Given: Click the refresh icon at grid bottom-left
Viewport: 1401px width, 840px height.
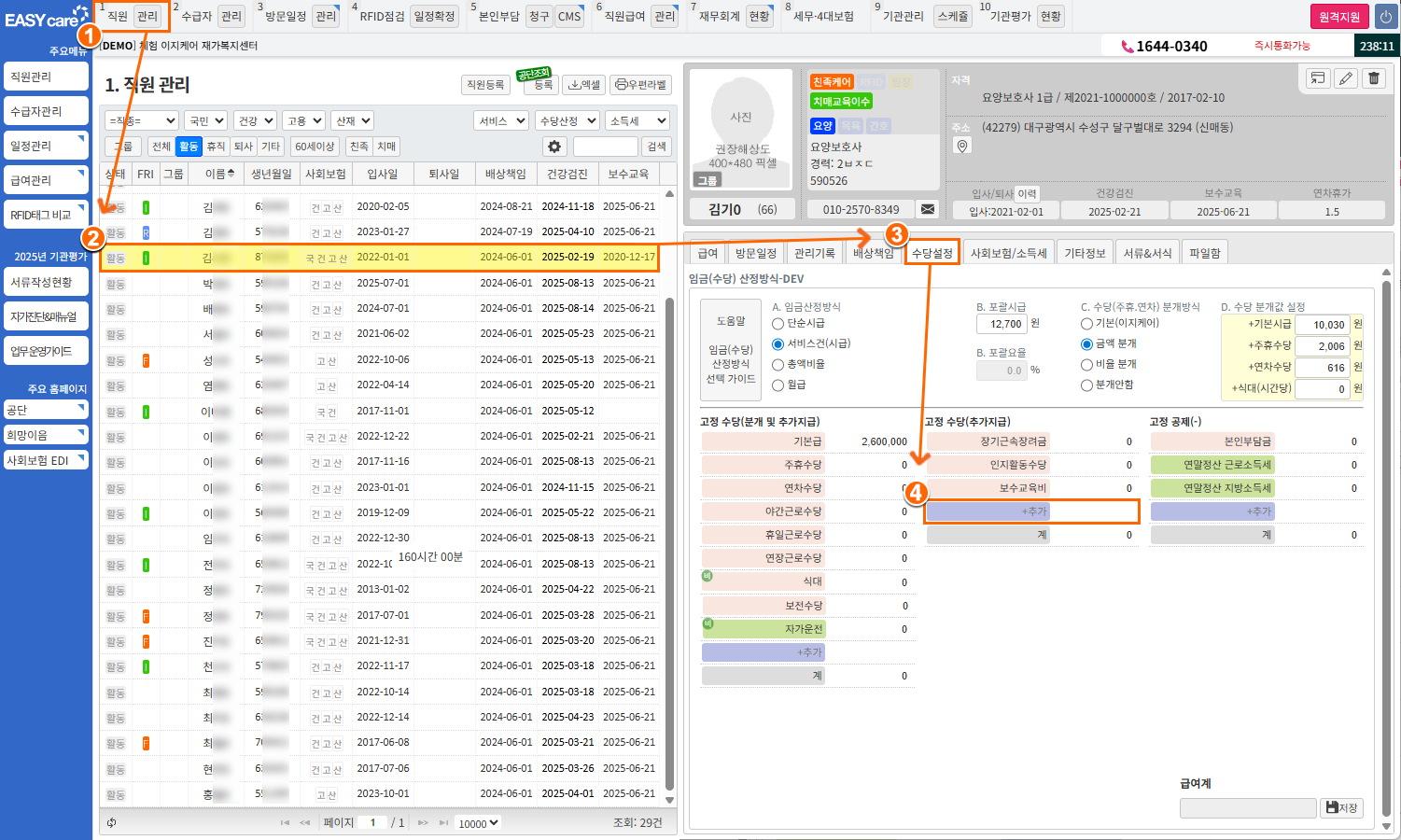Looking at the screenshot, I should click(x=112, y=822).
